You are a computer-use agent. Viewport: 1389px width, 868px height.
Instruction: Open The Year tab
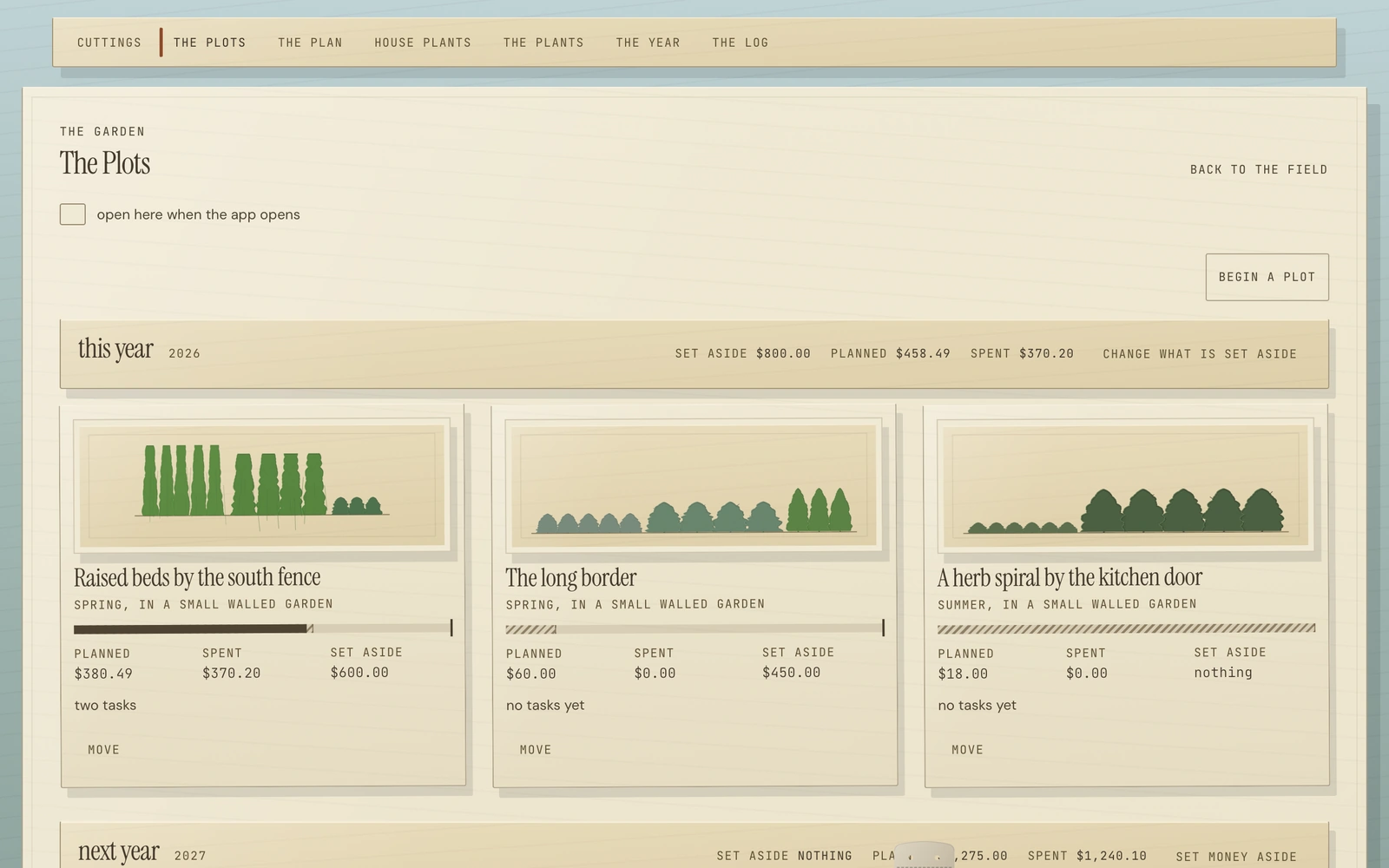pos(648,43)
